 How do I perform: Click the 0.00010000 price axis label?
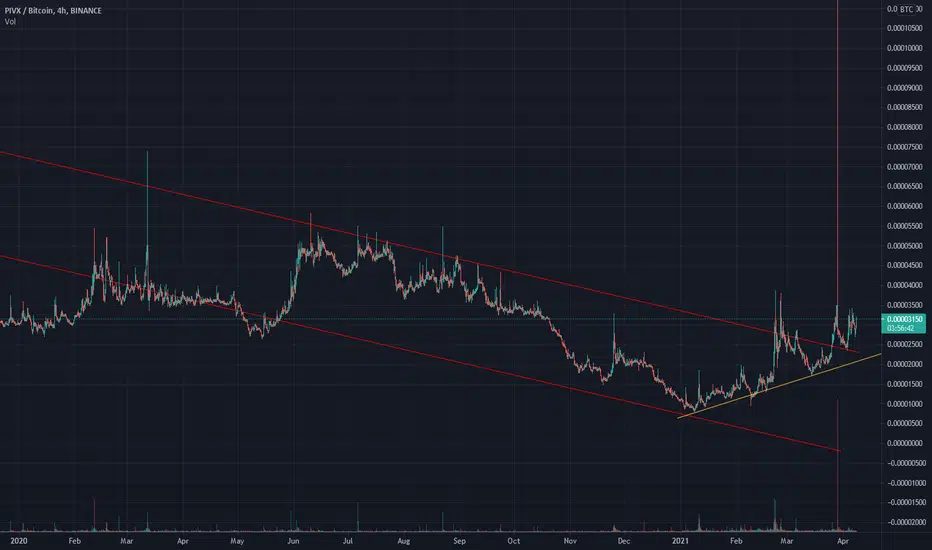coord(905,48)
